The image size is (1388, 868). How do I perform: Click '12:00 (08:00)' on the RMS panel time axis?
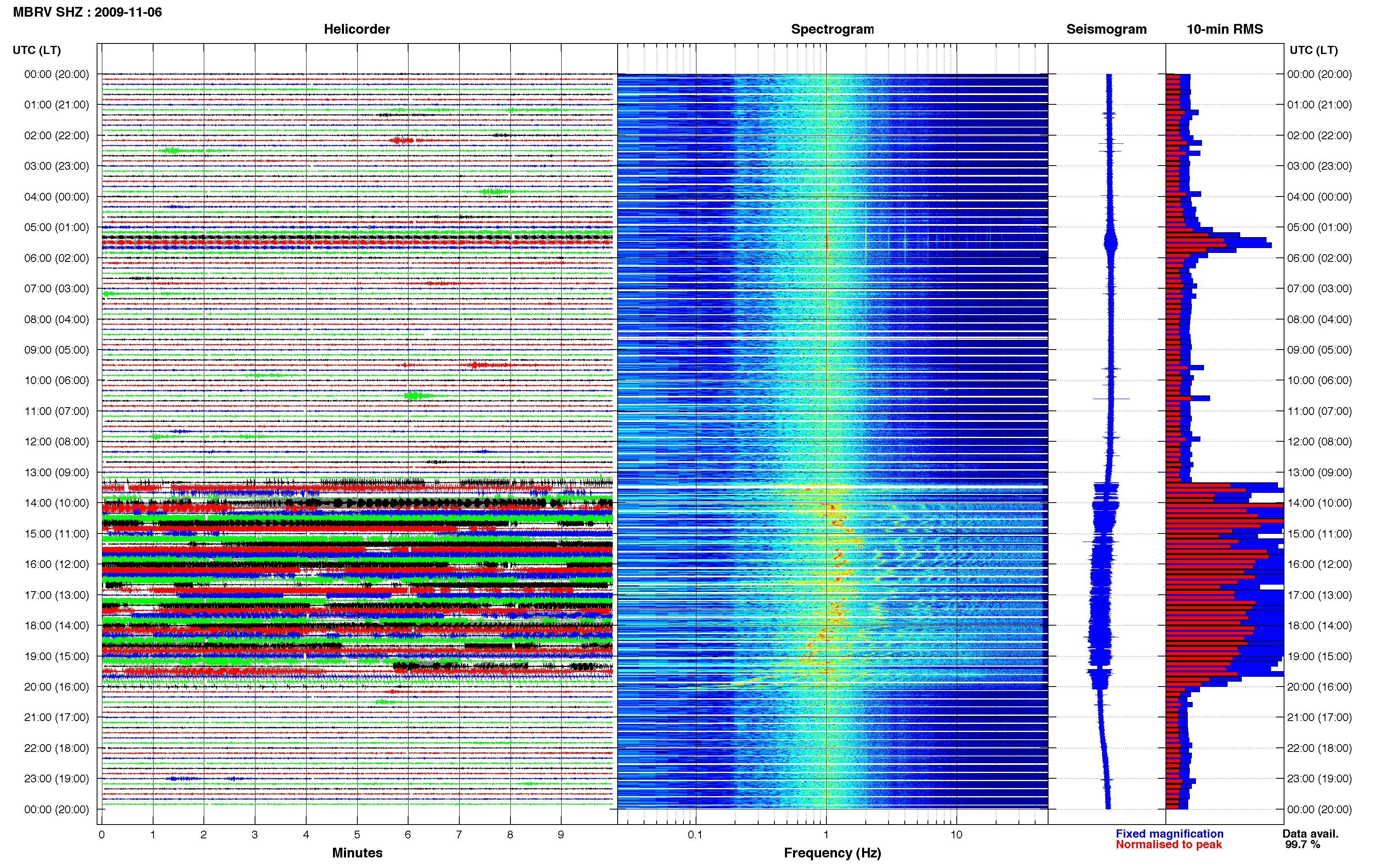tap(1319, 441)
